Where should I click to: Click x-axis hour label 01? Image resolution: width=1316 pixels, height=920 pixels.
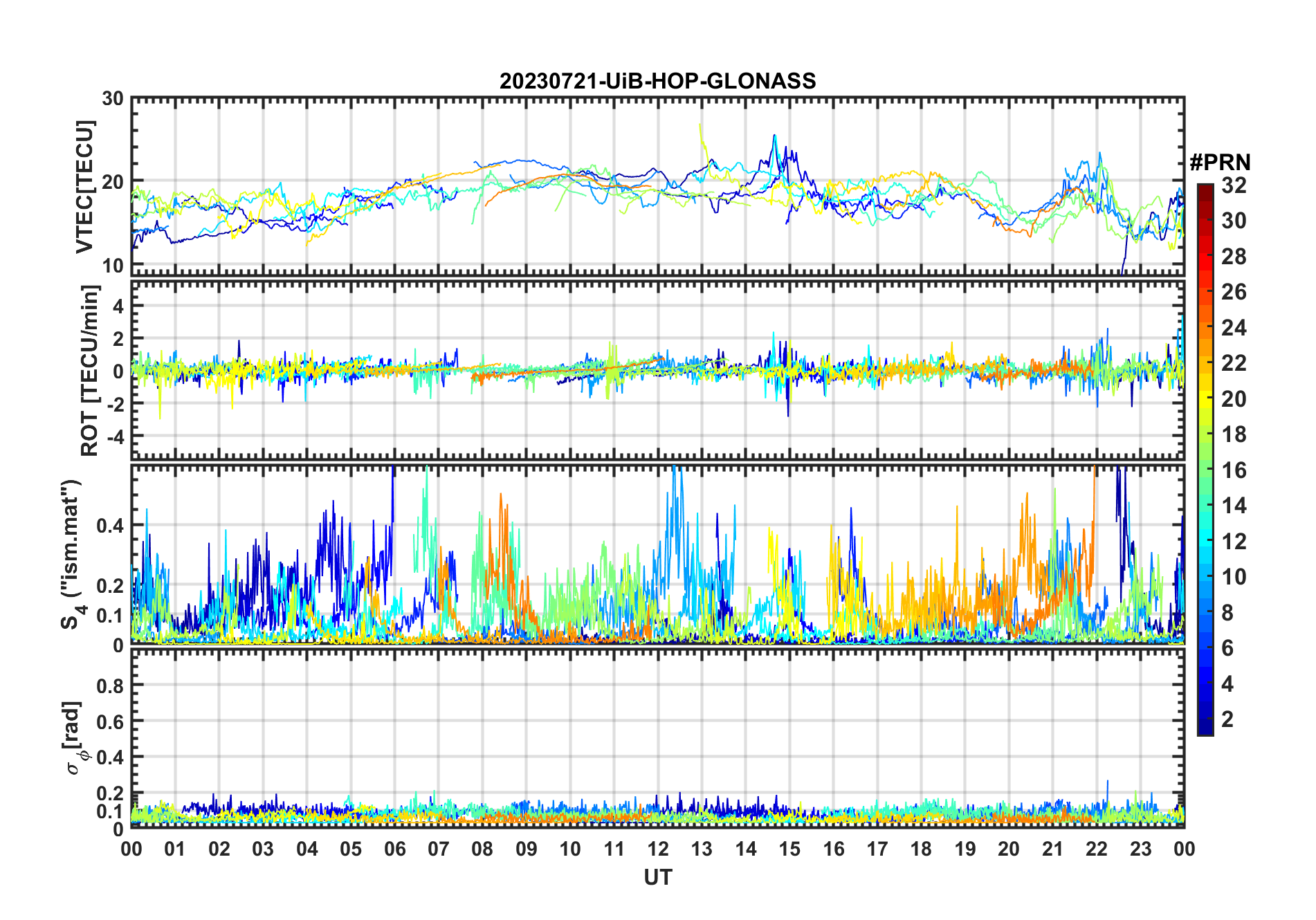175,849
